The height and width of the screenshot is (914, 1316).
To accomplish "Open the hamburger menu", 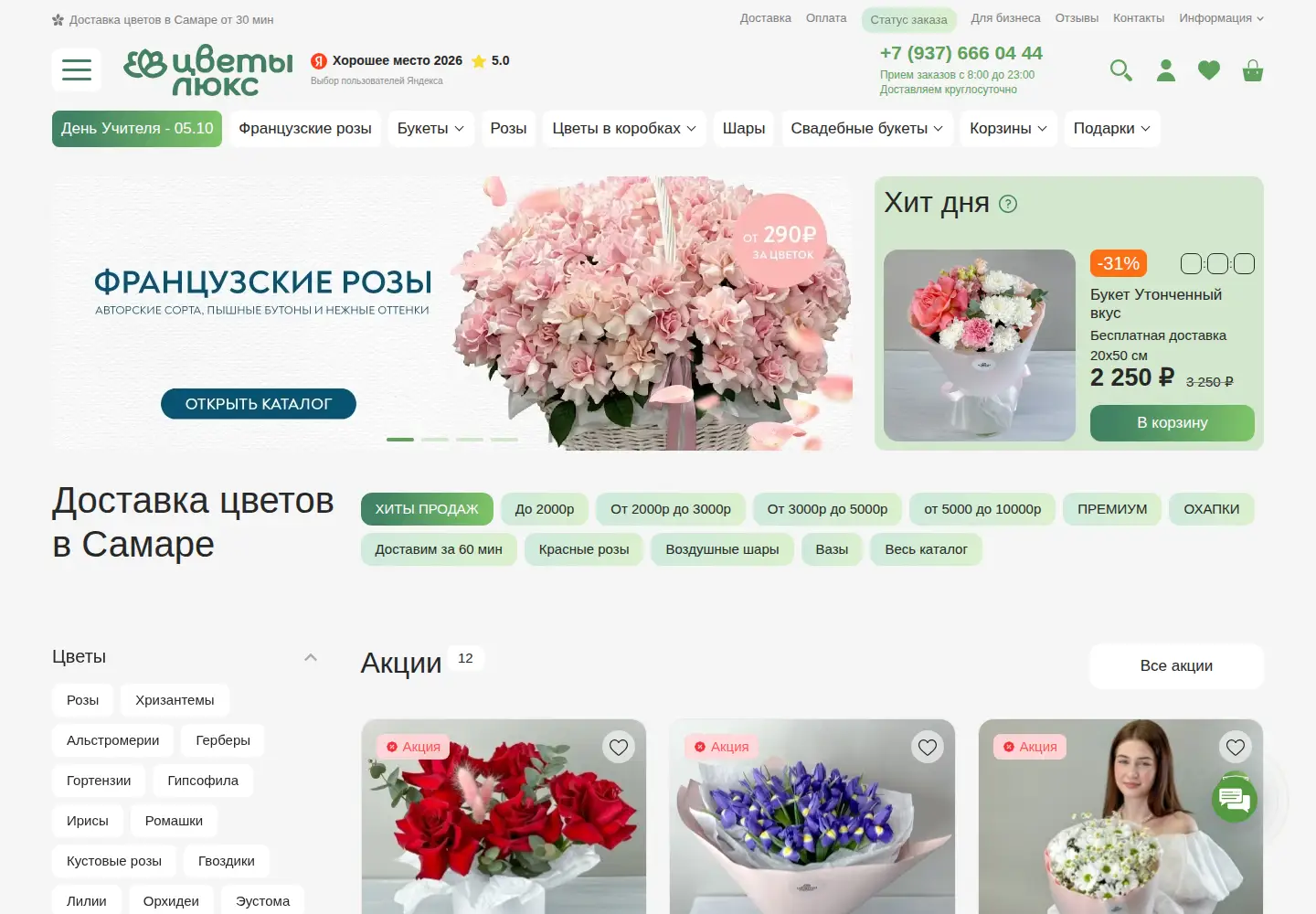I will (77, 69).
